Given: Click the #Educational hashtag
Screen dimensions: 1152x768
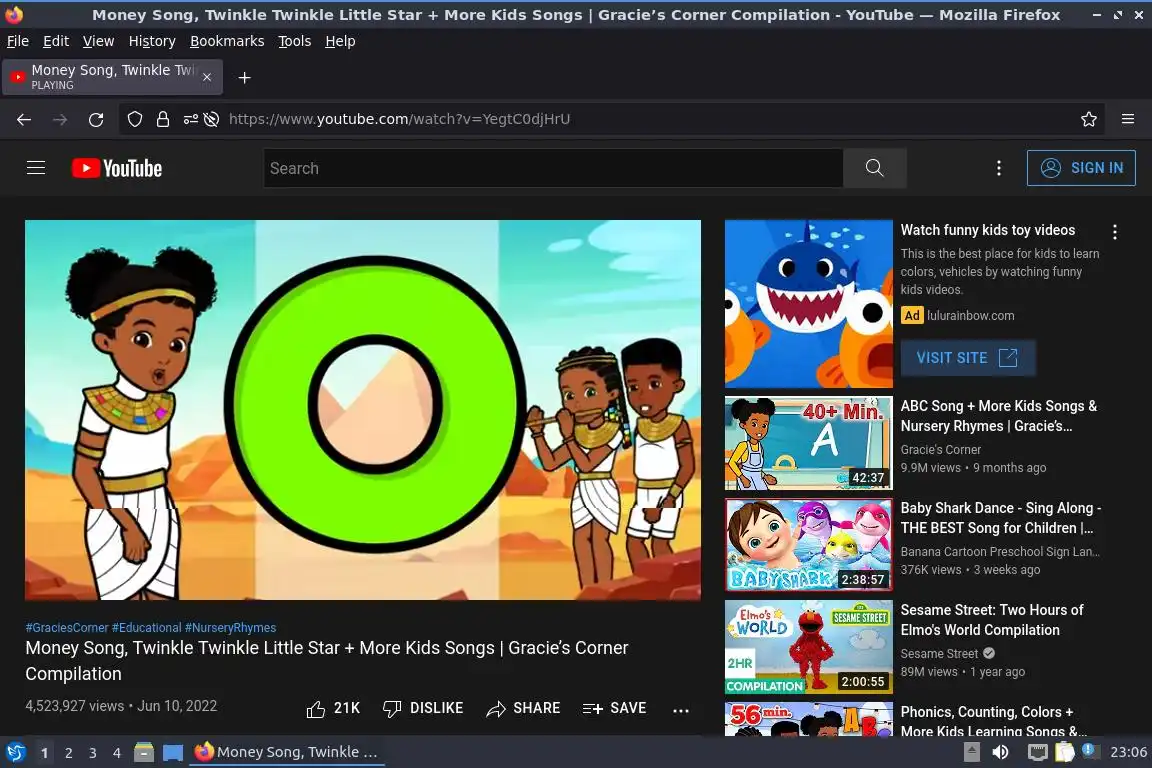Looking at the screenshot, I should pyautogui.click(x=146, y=628).
